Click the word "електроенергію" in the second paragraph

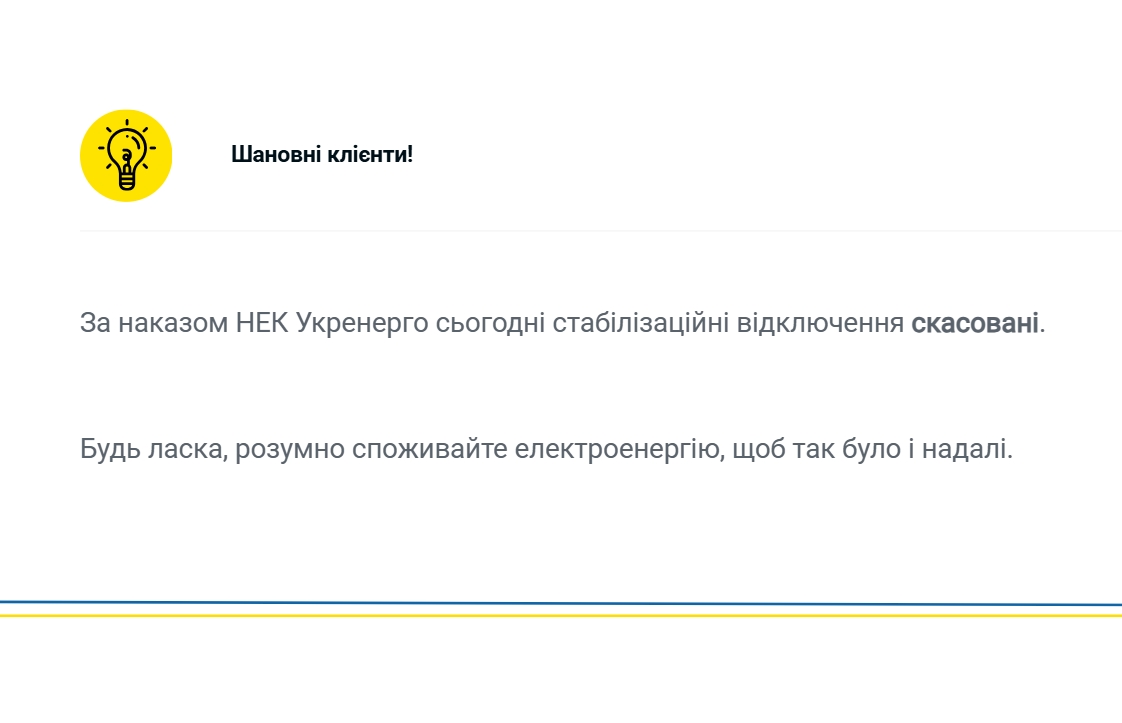[619, 450]
